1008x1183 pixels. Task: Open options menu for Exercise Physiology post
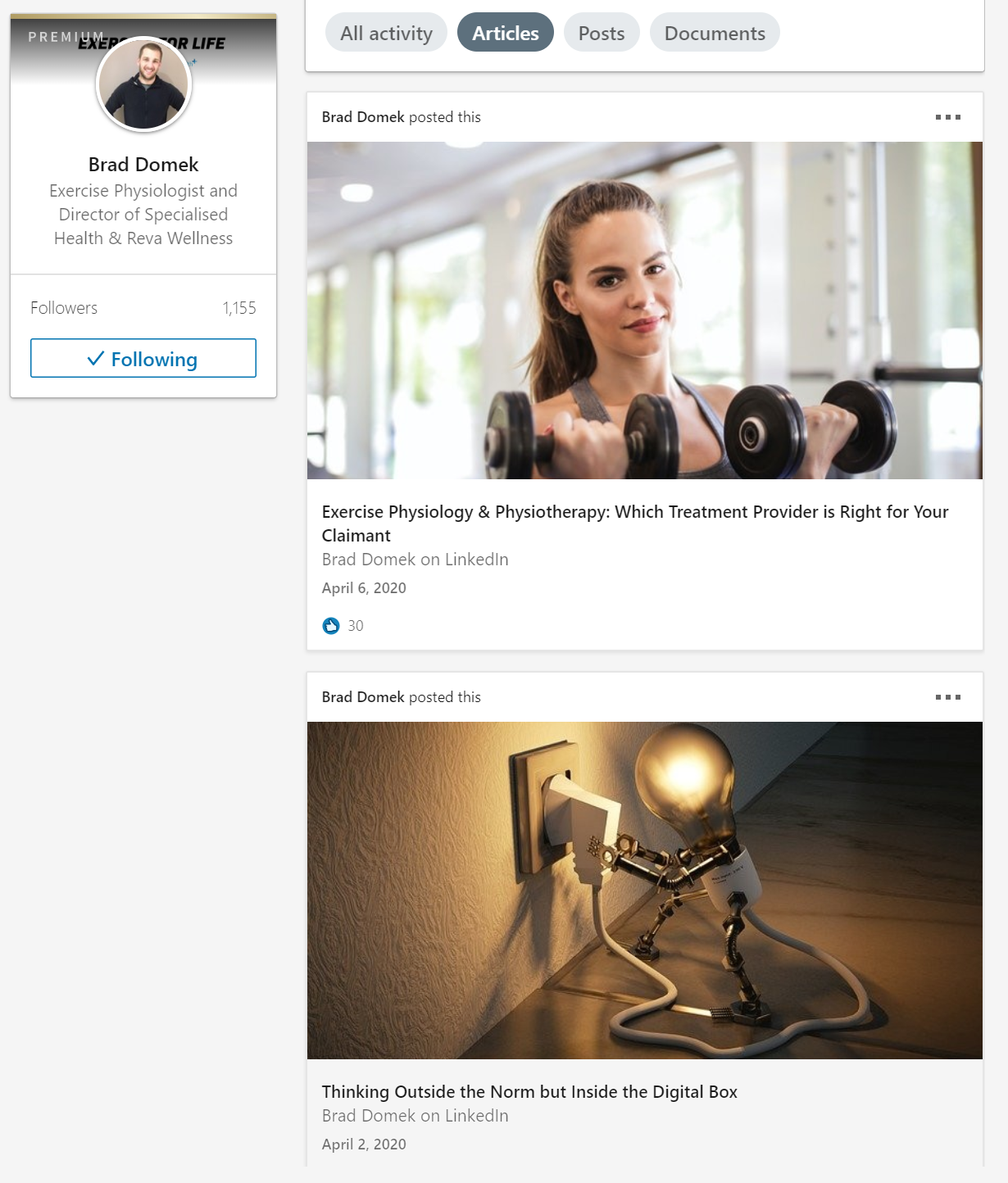pyautogui.click(x=947, y=117)
